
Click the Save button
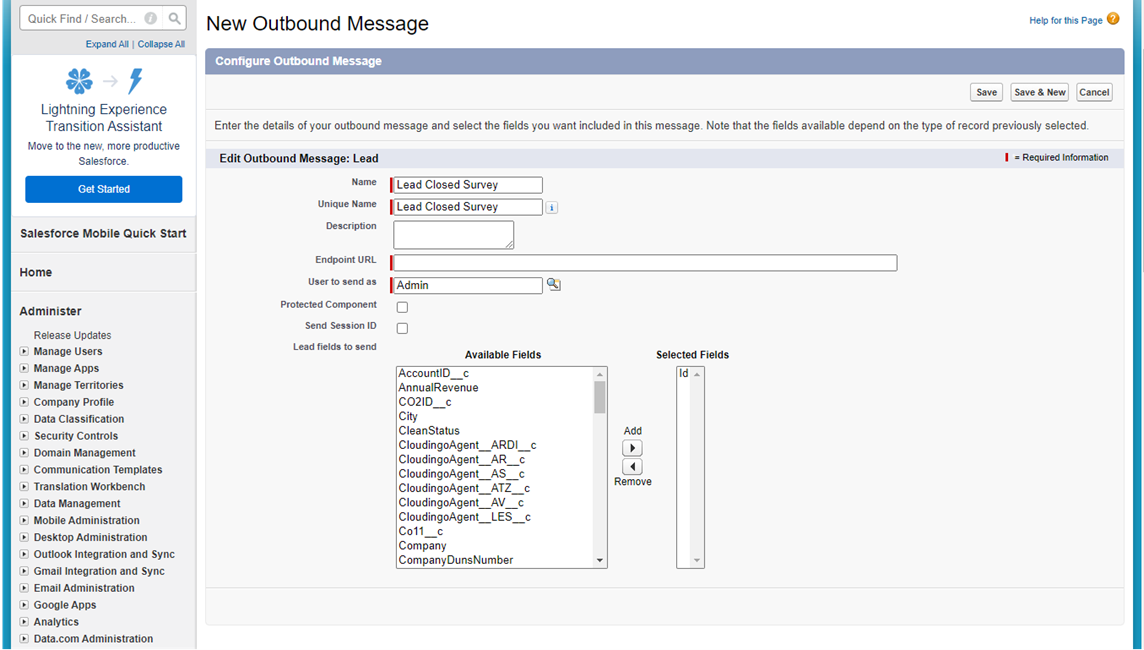click(x=986, y=92)
